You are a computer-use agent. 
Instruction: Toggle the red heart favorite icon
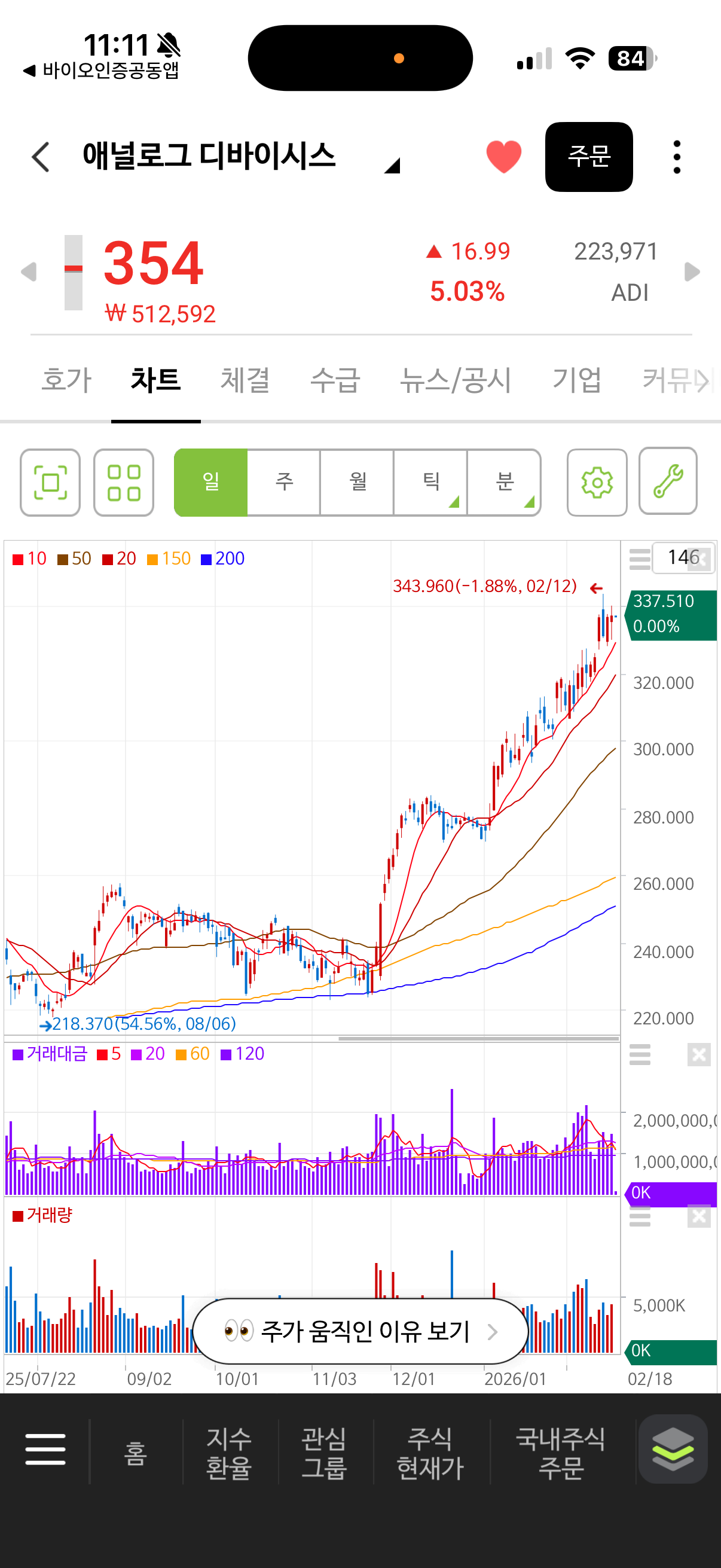(x=504, y=157)
